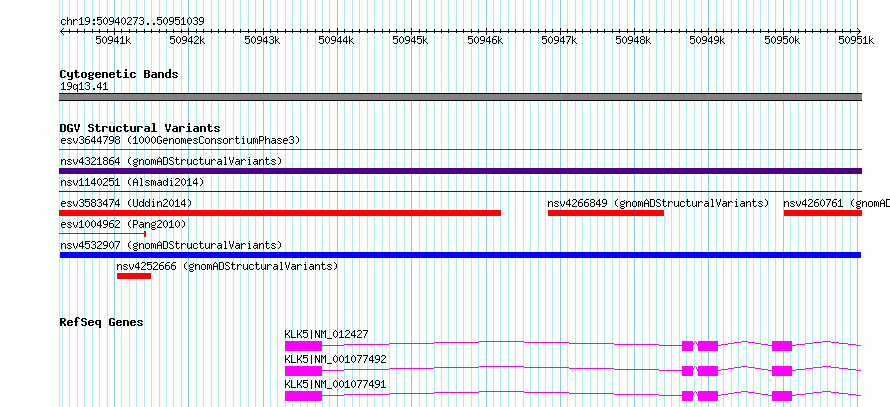
Task: Click the 19q13.41 band label
Action: [84, 87]
